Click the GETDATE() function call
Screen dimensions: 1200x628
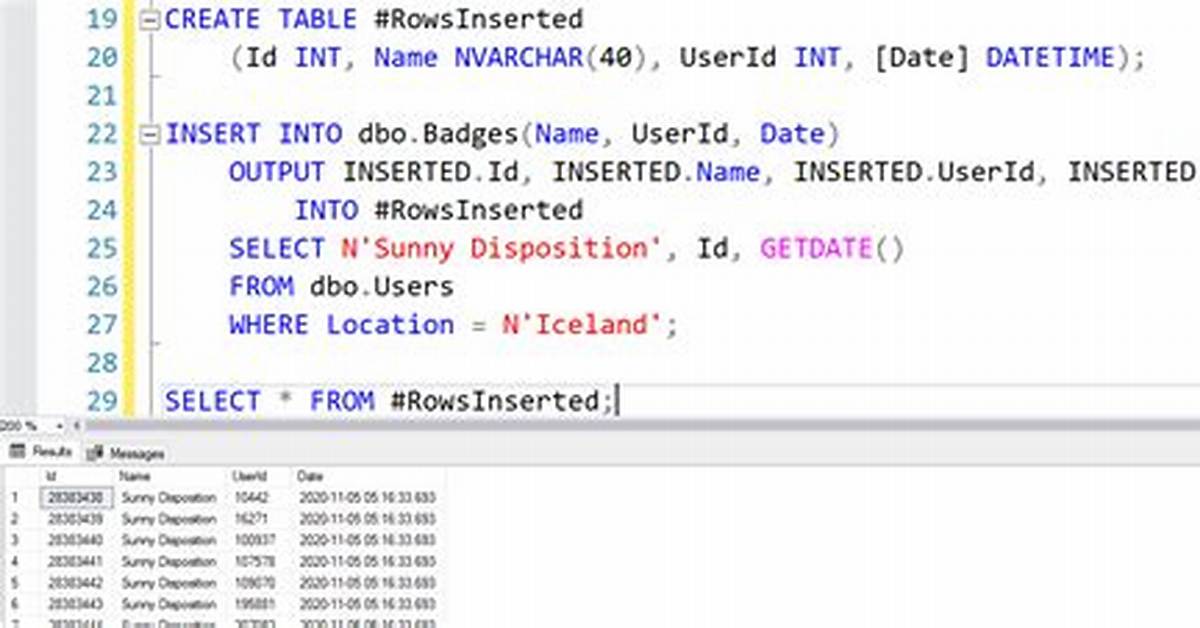(832, 248)
